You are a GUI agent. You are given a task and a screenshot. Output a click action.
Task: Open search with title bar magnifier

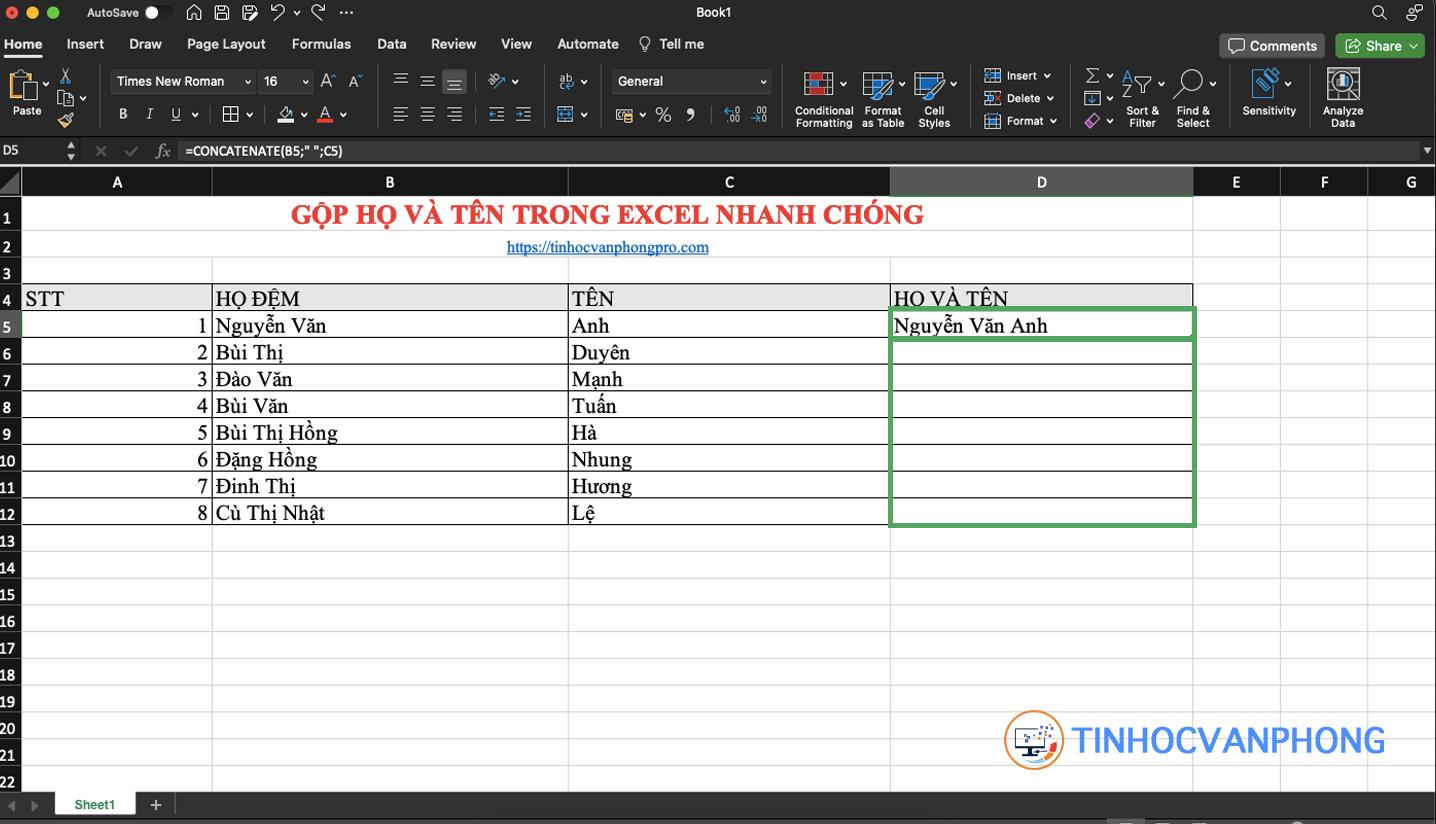(x=1379, y=13)
